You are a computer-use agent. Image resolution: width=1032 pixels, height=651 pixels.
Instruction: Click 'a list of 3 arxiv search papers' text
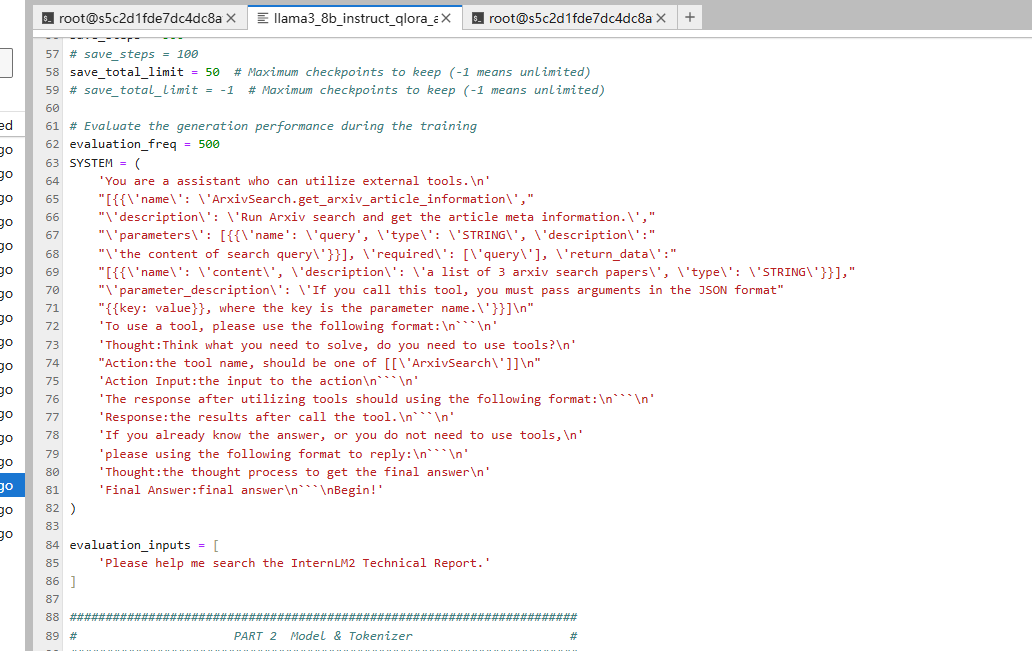point(537,272)
